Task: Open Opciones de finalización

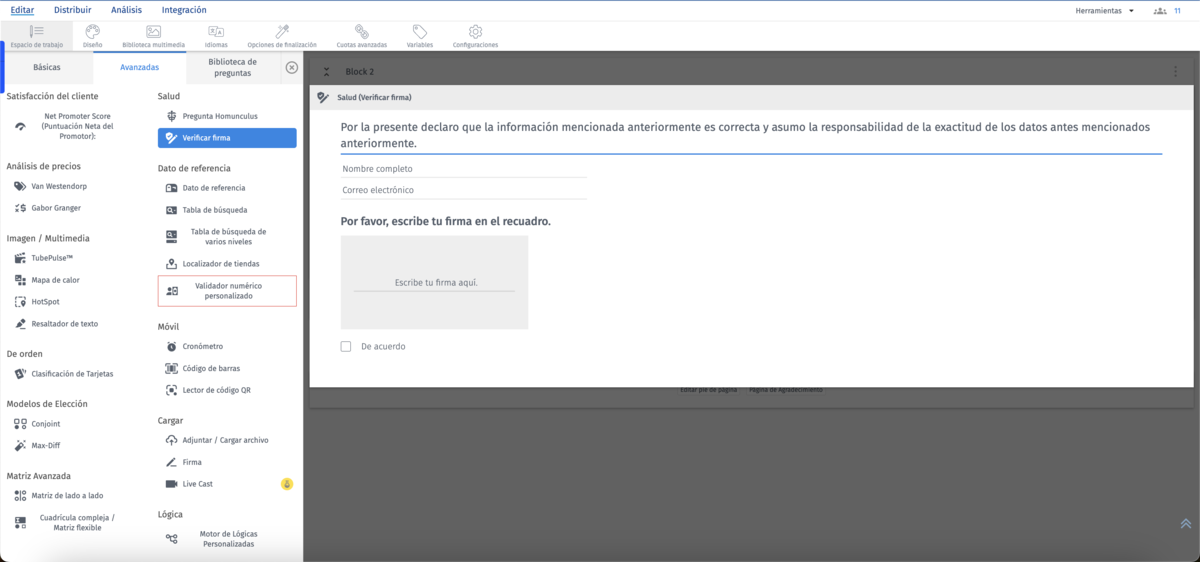Action: tap(282, 37)
